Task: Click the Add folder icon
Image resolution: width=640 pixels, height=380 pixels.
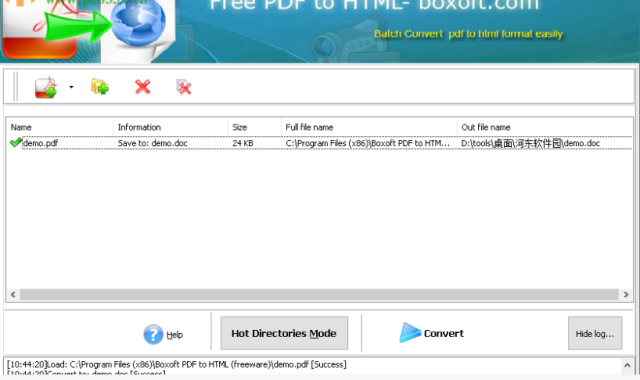Action: (100, 87)
